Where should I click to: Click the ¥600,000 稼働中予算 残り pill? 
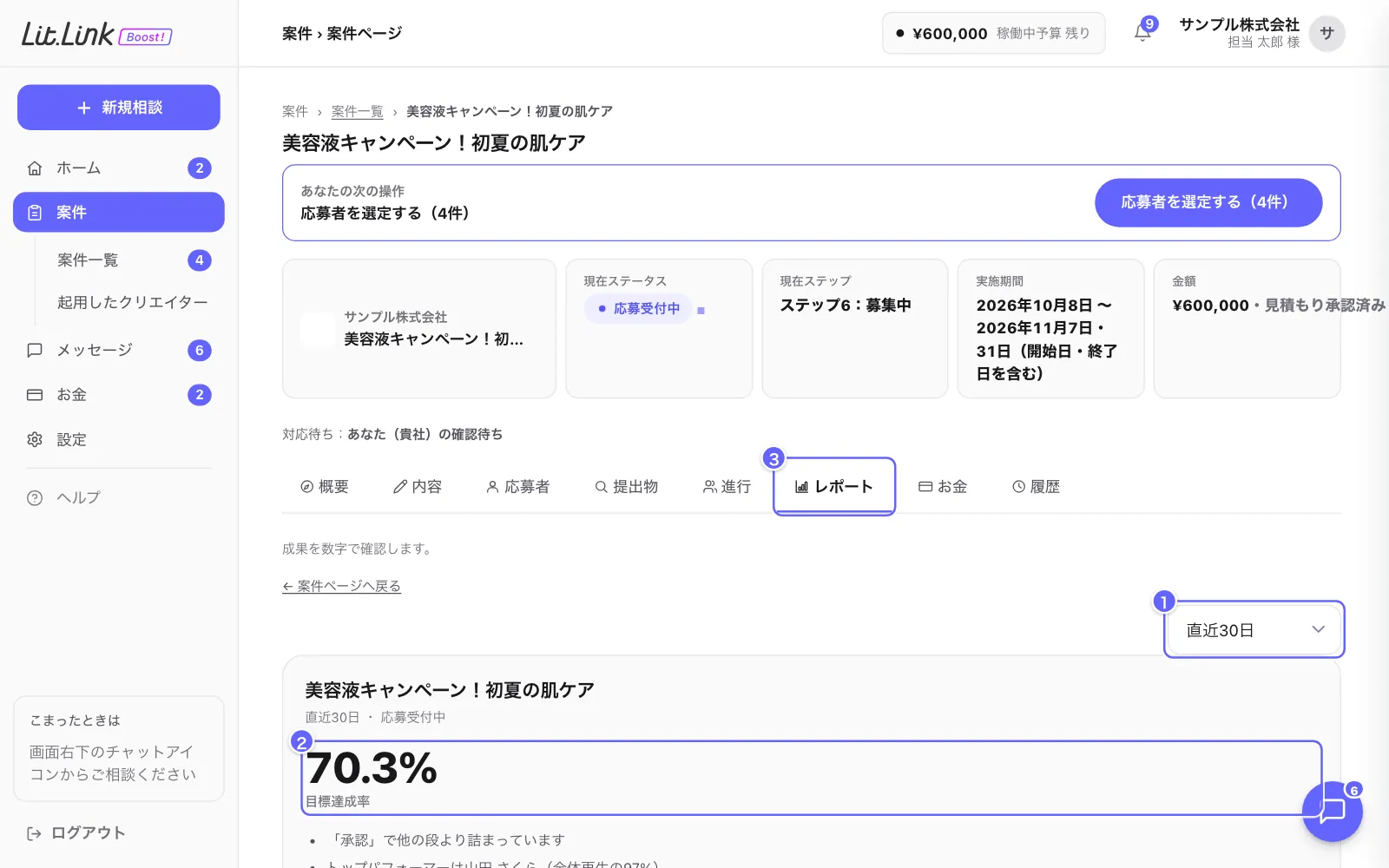(x=993, y=34)
